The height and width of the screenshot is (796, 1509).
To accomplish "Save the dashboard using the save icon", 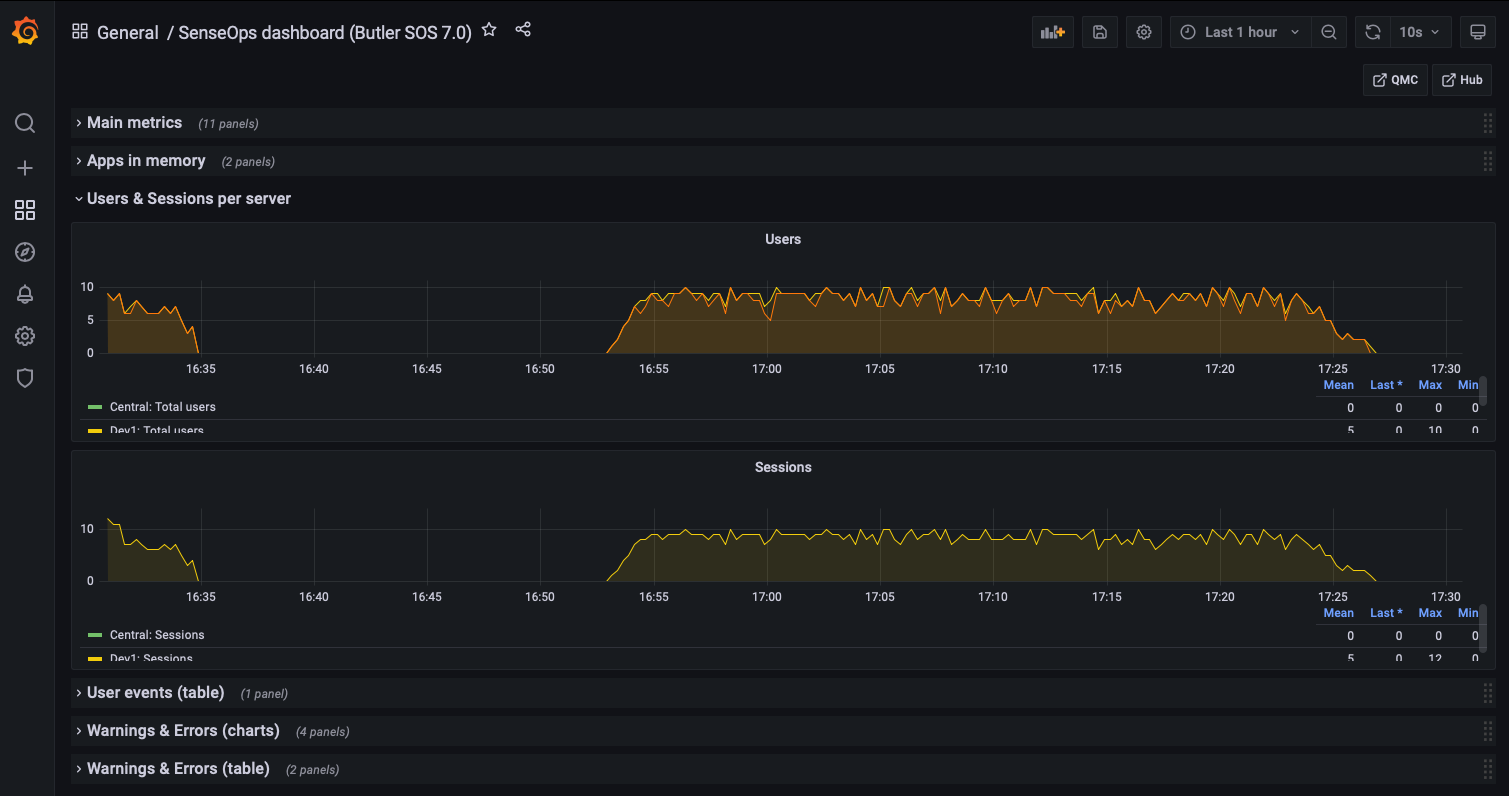I will (x=1099, y=31).
